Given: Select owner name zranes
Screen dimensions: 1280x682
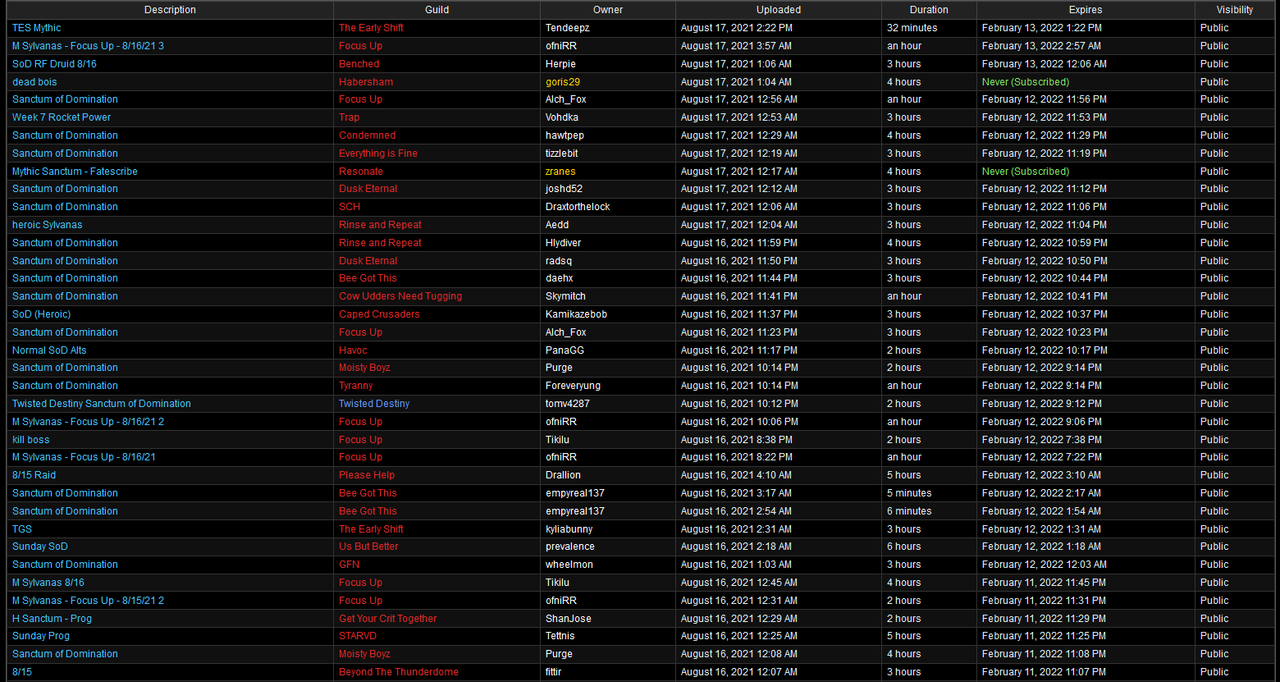Looking at the screenshot, I should click(x=561, y=171).
